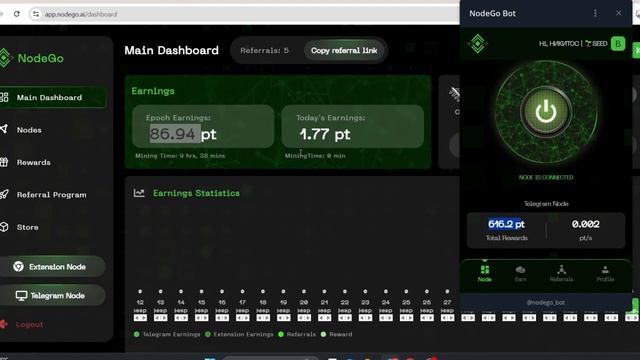640x360 pixels.
Task: Toggle the node power button in NodeGo Bot
Action: click(546, 111)
